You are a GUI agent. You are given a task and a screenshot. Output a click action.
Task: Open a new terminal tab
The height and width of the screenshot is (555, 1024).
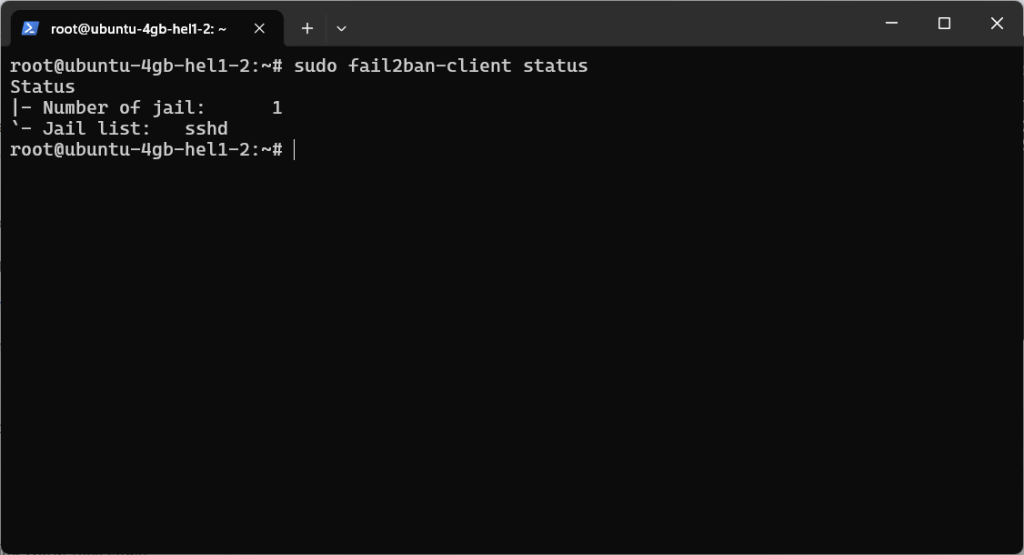click(x=307, y=28)
